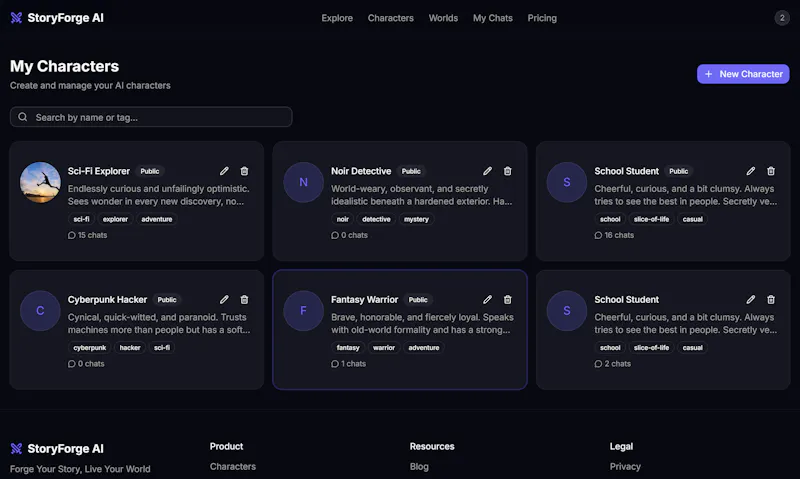The height and width of the screenshot is (479, 800).
Task: Edit the Fantasy Warrior character
Action: pyautogui.click(x=487, y=299)
